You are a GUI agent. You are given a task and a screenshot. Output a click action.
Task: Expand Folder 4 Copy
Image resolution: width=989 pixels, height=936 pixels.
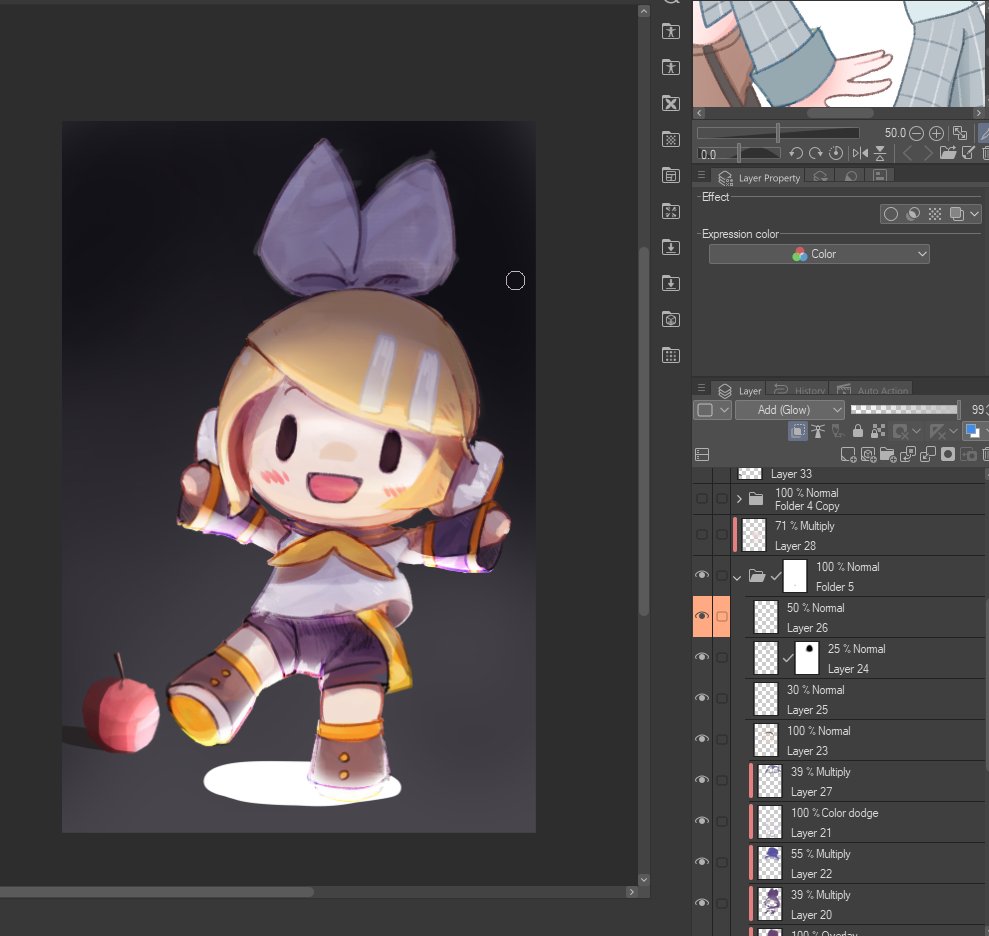click(739, 499)
